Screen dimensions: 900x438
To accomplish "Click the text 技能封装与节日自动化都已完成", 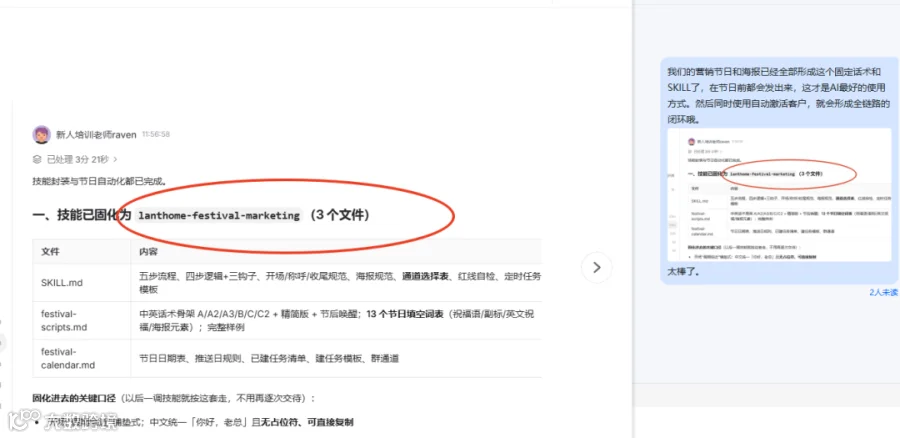I will 99,181.
